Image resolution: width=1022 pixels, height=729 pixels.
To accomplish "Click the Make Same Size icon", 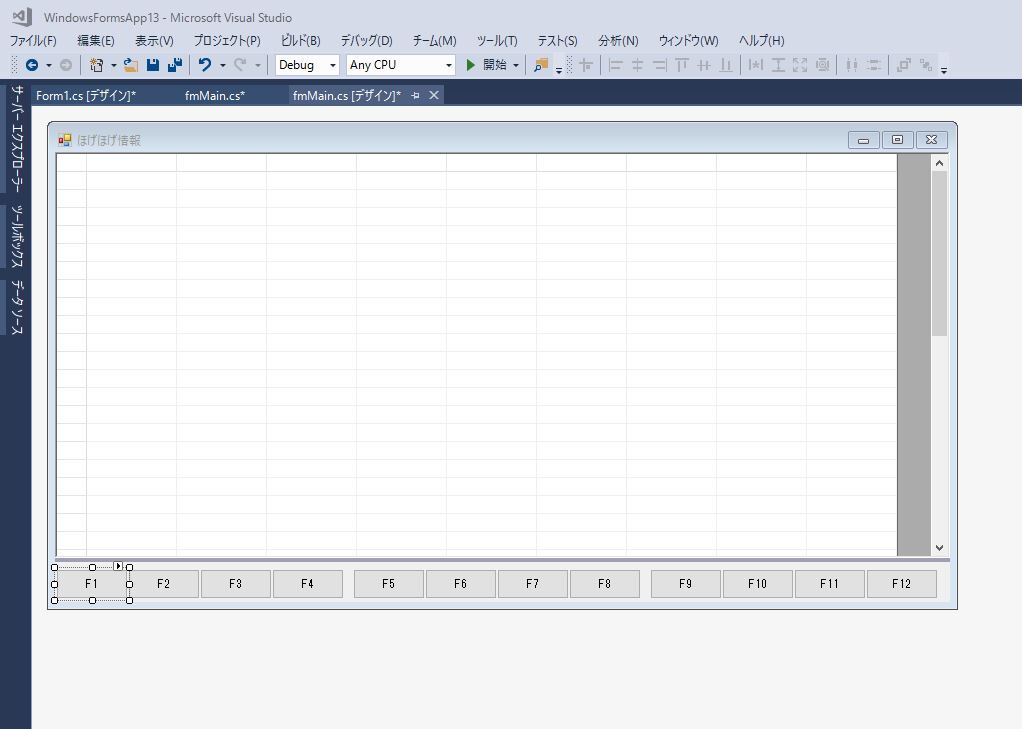I will [800, 65].
